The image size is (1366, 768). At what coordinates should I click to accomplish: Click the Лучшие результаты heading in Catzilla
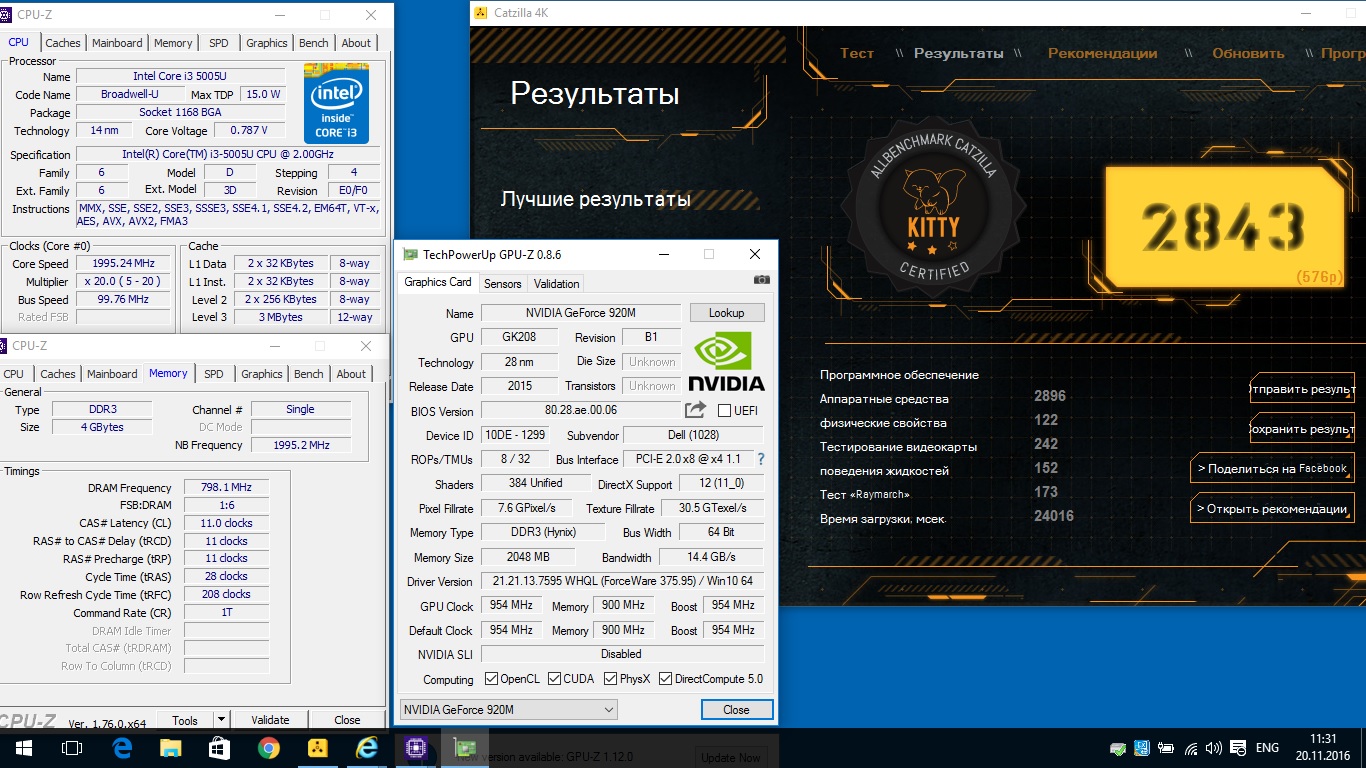(x=595, y=199)
